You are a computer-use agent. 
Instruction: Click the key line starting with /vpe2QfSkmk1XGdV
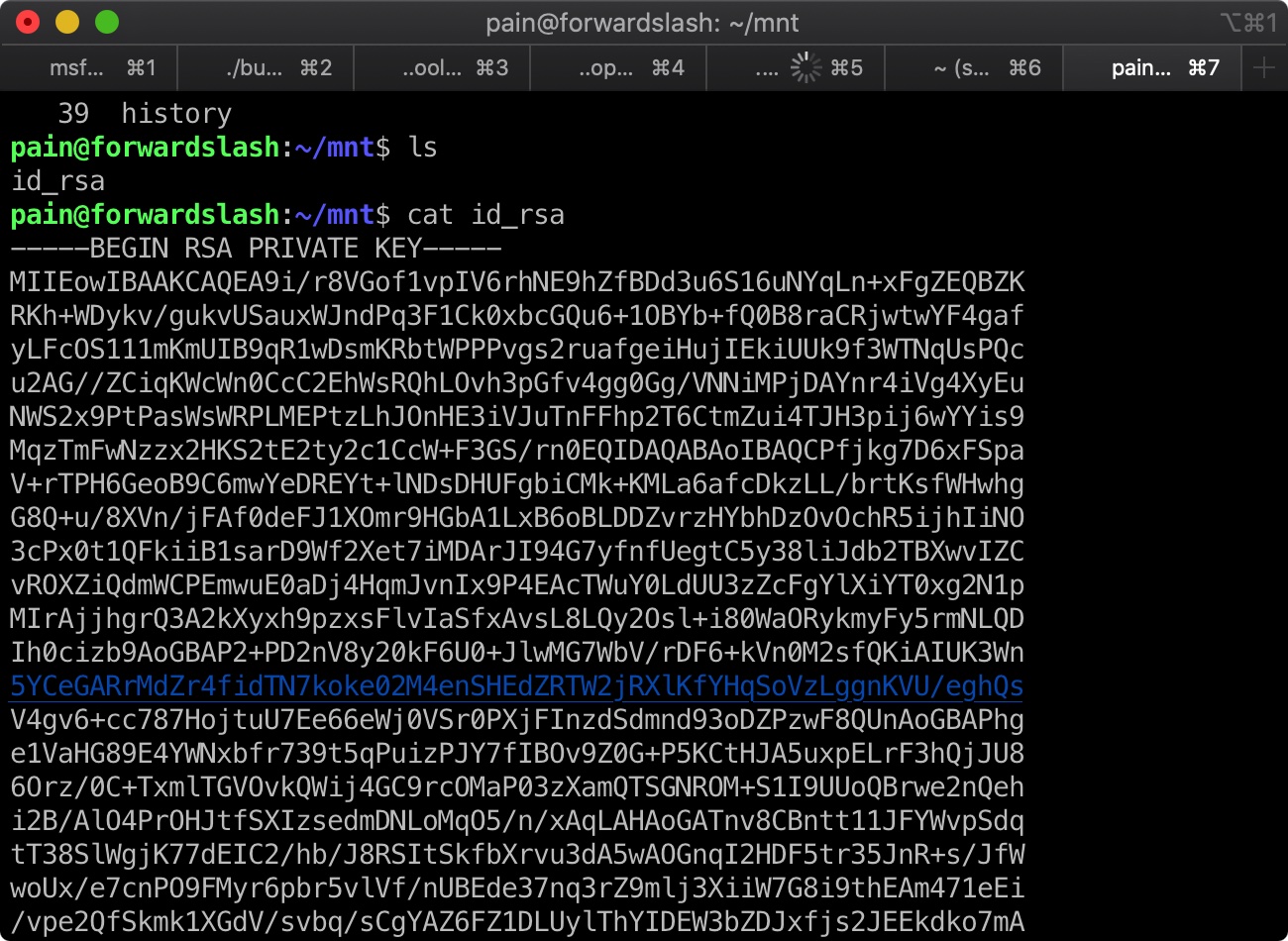tap(517, 922)
